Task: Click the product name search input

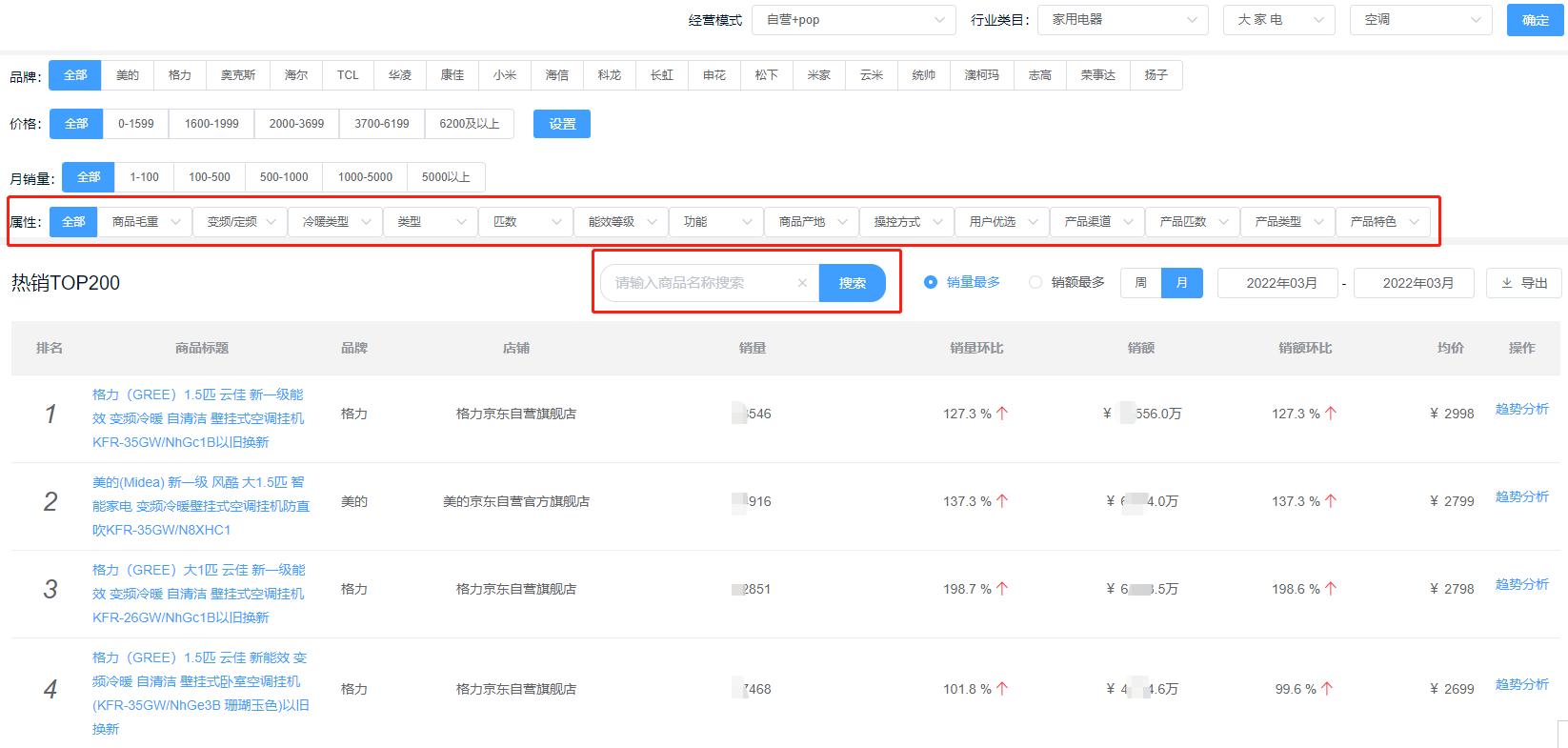Action: [700, 283]
